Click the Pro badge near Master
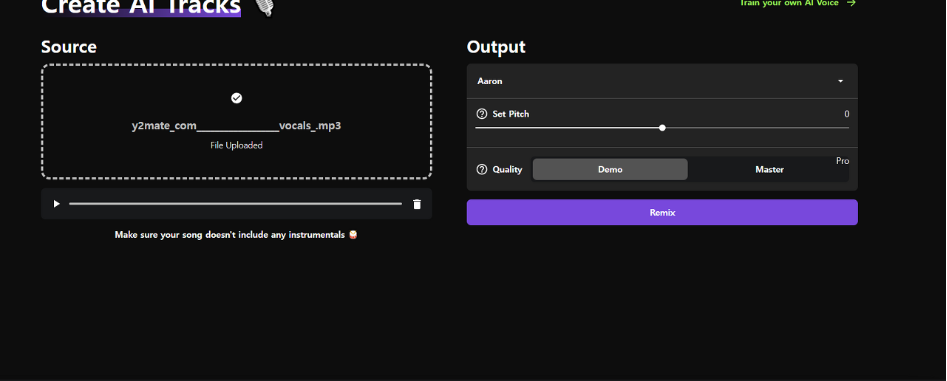947x381 pixels. pos(843,161)
